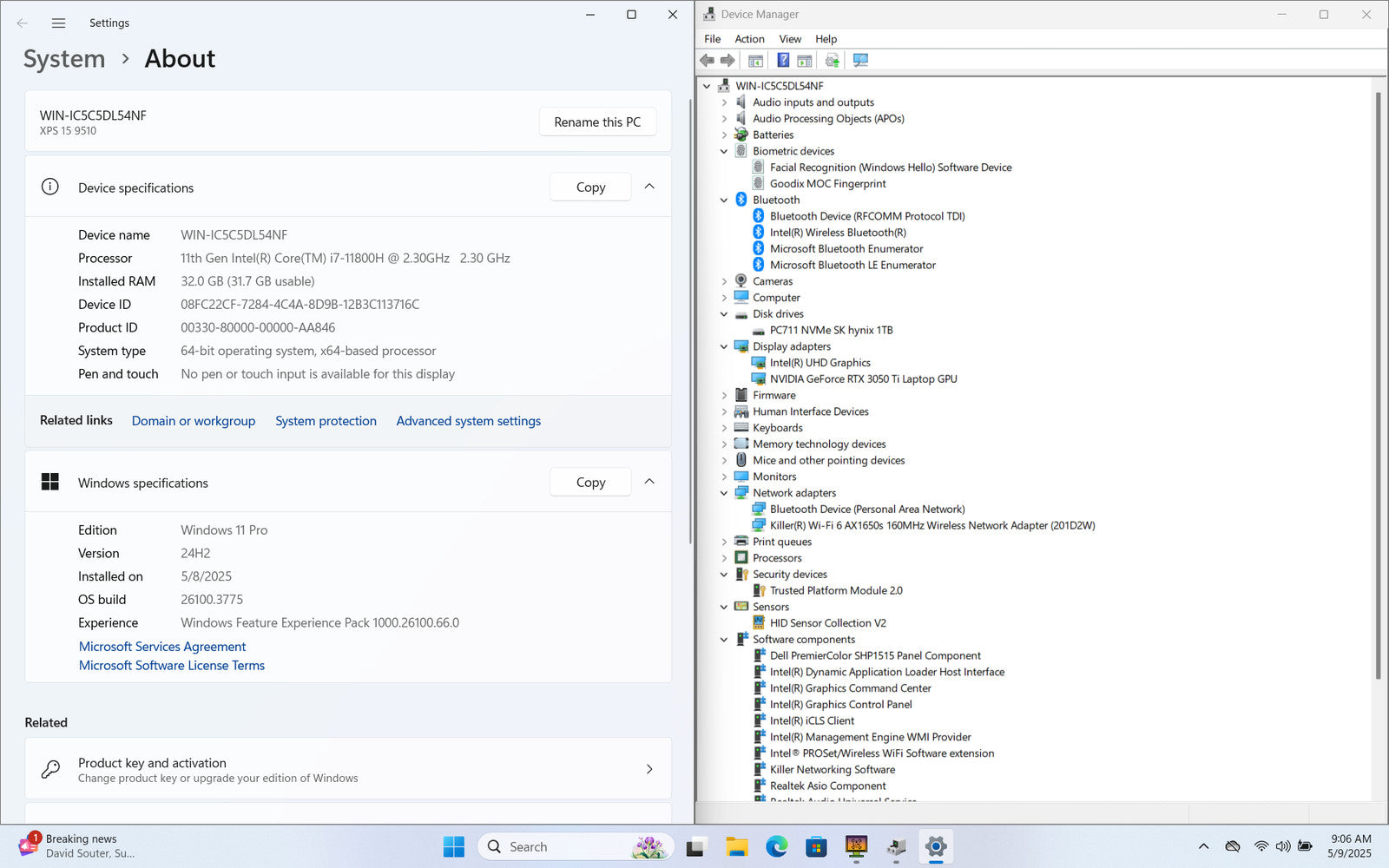This screenshot has height=868, width=1389.
Task: Collapse Network adapters node
Action: click(724, 493)
